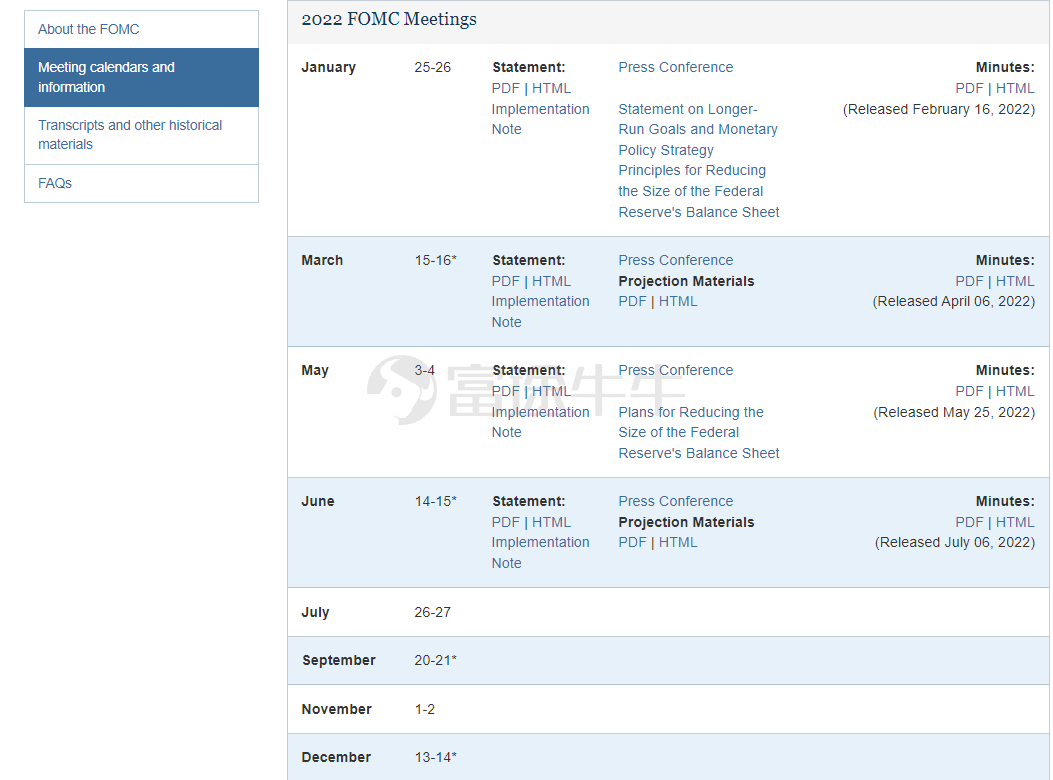The height and width of the screenshot is (780, 1053).
Task: Open January statement HTML link
Action: point(551,89)
